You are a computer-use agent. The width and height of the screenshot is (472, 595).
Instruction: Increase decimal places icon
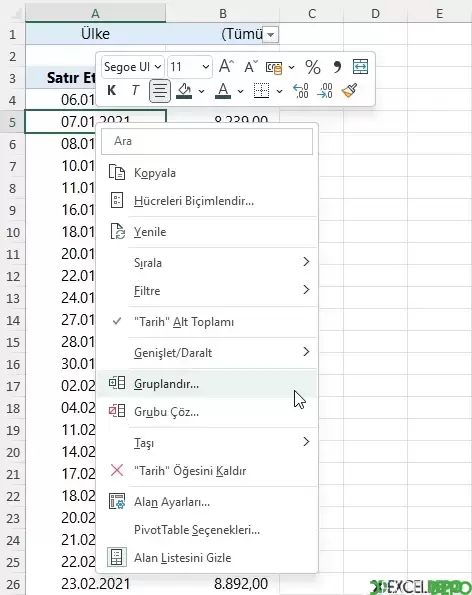click(x=301, y=91)
